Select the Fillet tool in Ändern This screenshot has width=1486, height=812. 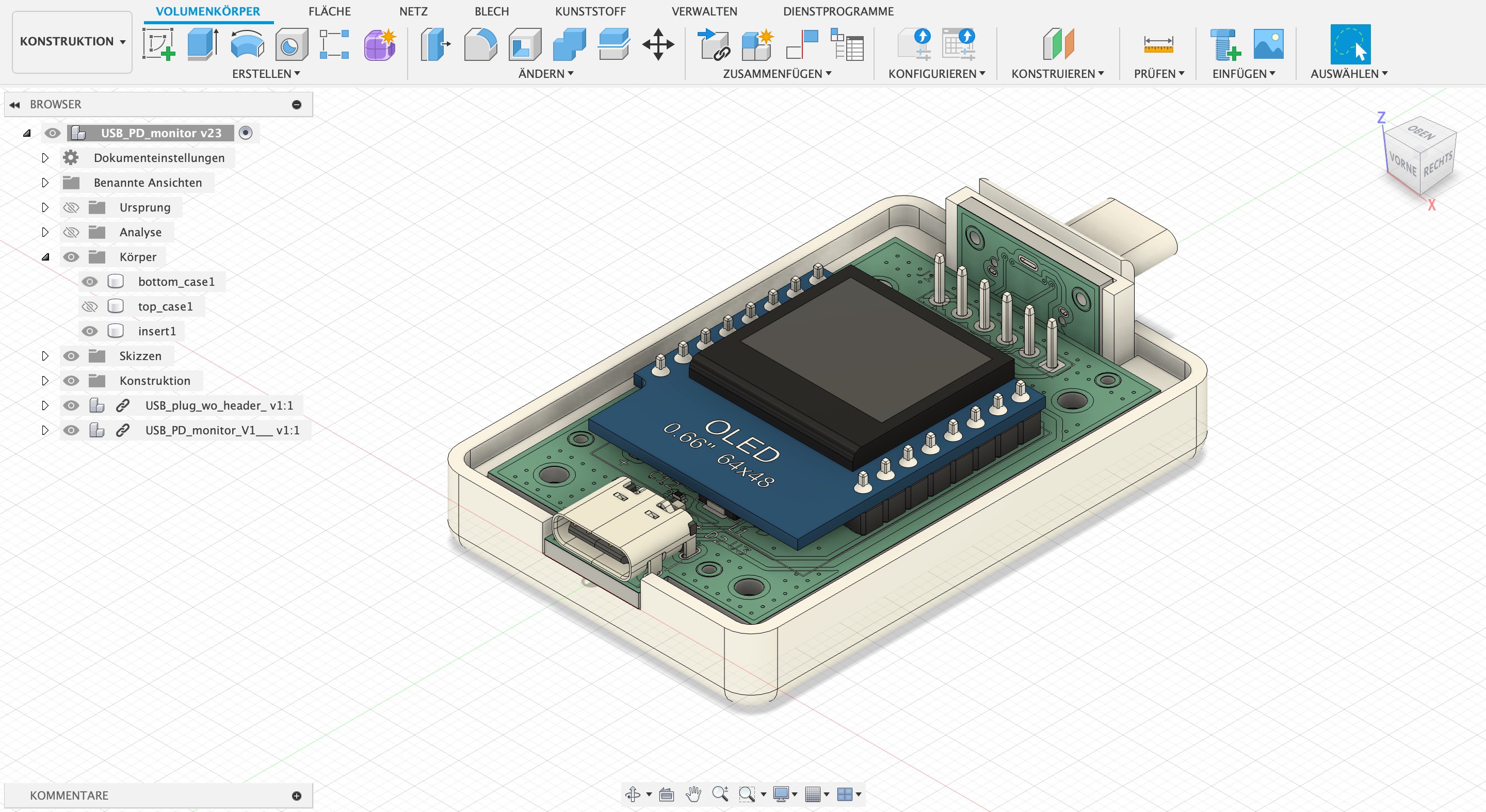tap(480, 44)
